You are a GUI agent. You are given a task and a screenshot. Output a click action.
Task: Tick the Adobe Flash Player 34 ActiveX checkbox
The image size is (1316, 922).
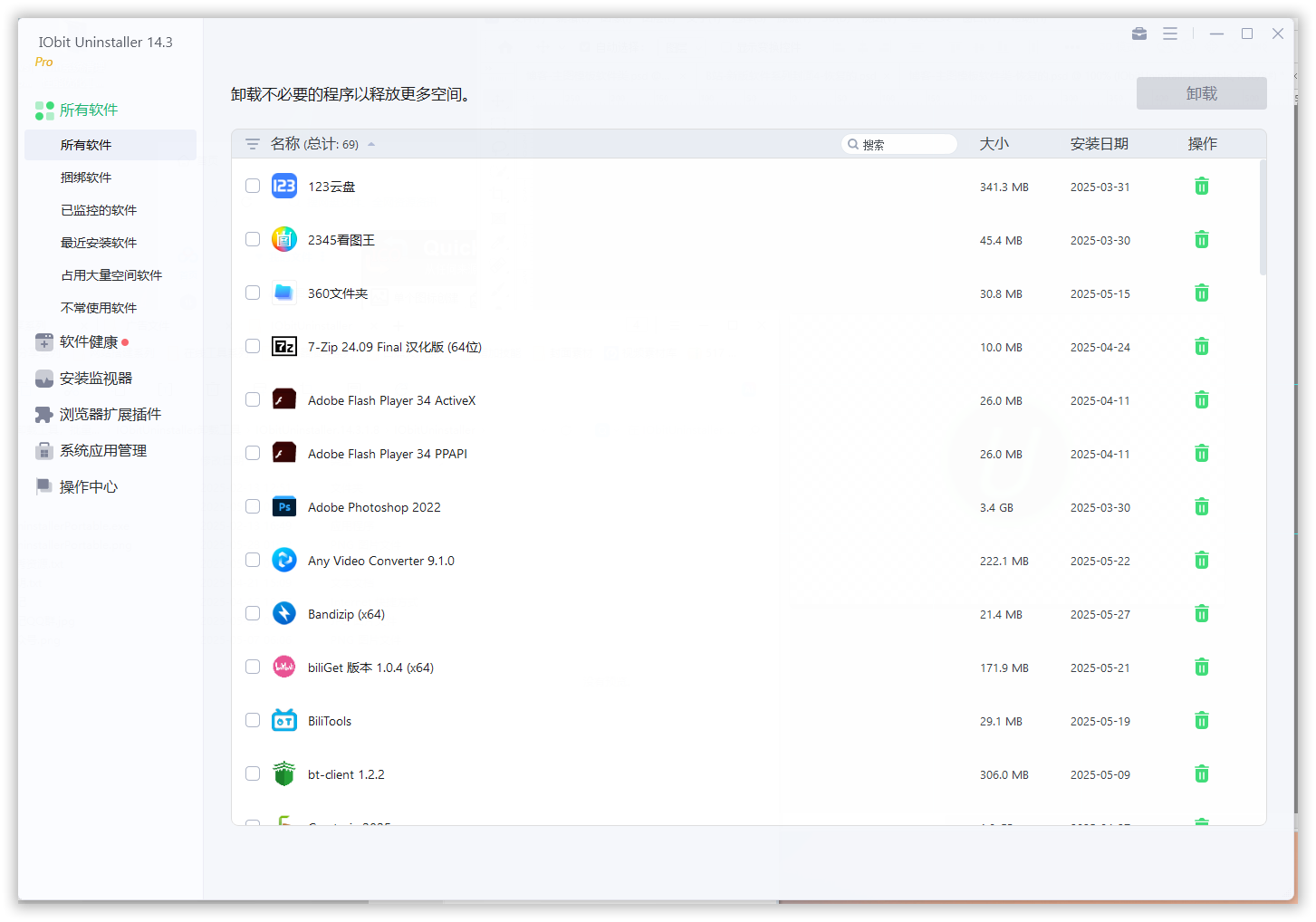coord(253,399)
